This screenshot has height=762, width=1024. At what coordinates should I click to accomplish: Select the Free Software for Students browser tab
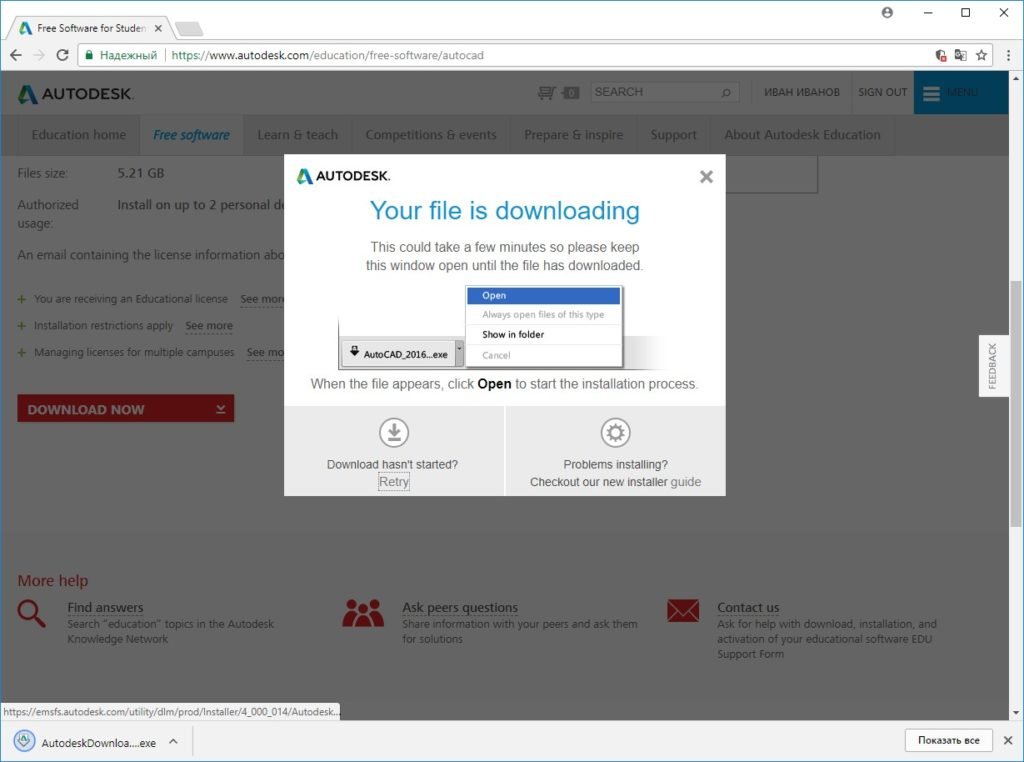point(90,28)
